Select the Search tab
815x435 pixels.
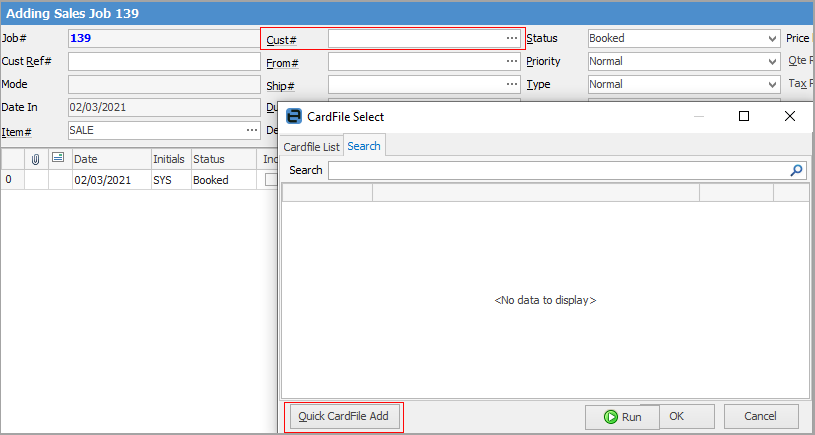tap(364, 146)
